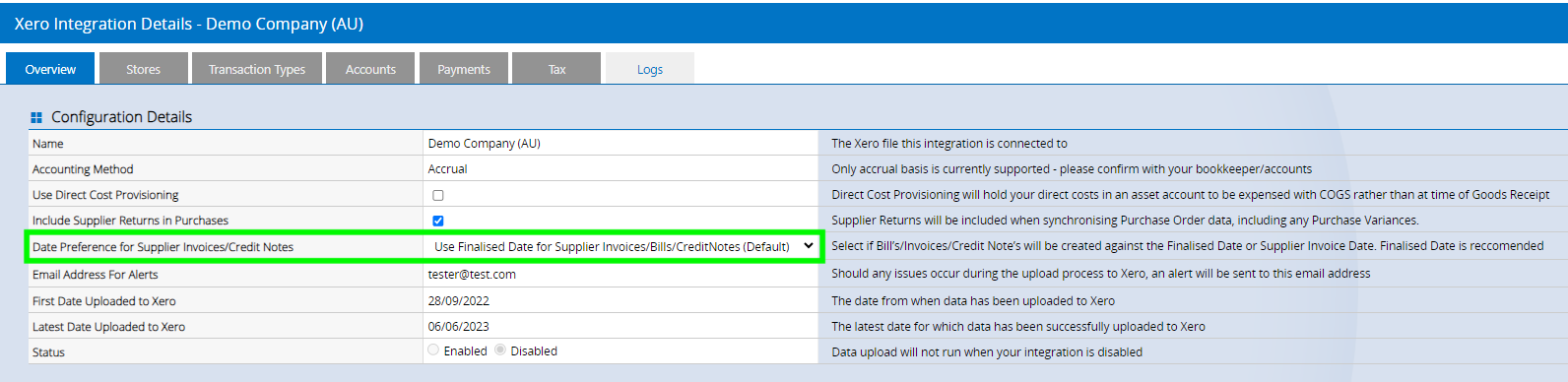Select the Enabled status radio button
The width and height of the screenshot is (1568, 382).
tap(433, 350)
